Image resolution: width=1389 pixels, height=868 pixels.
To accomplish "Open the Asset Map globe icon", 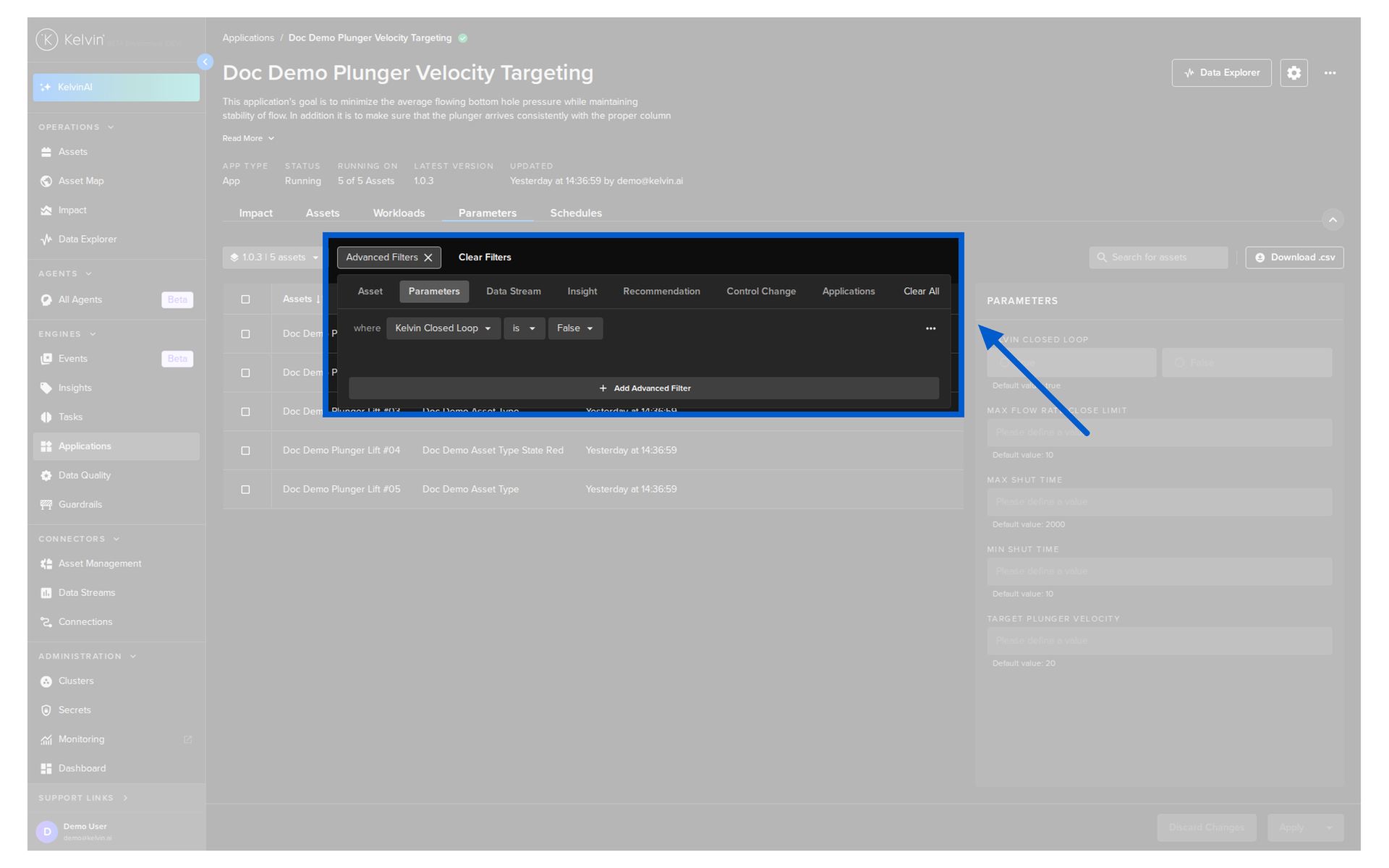I will point(46,181).
